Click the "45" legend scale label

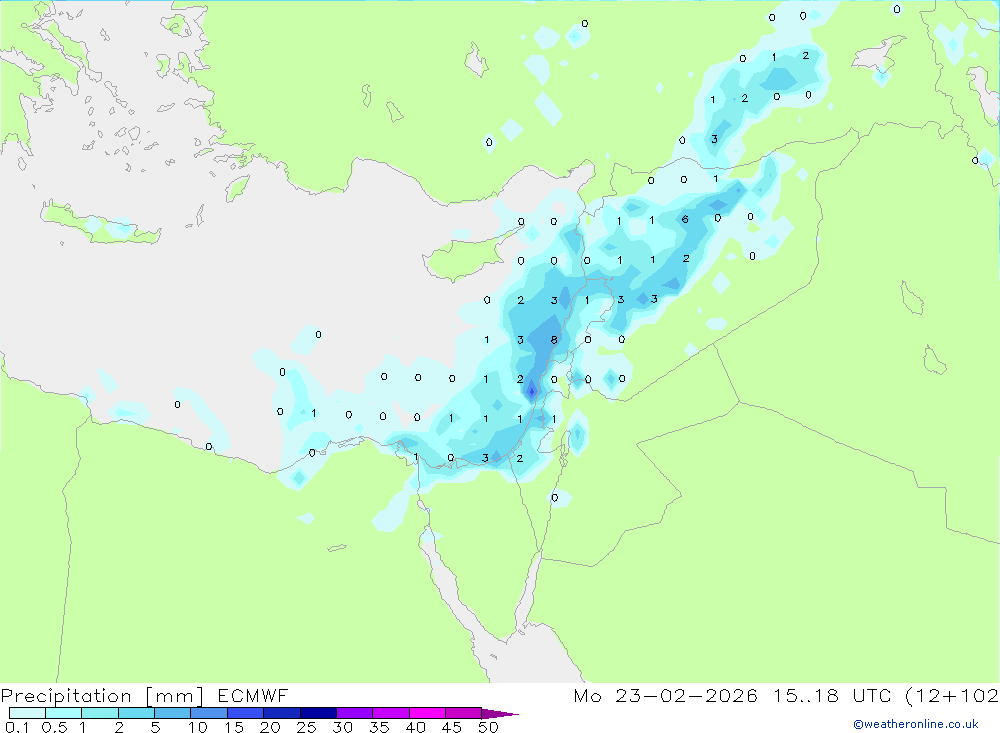(x=452, y=727)
